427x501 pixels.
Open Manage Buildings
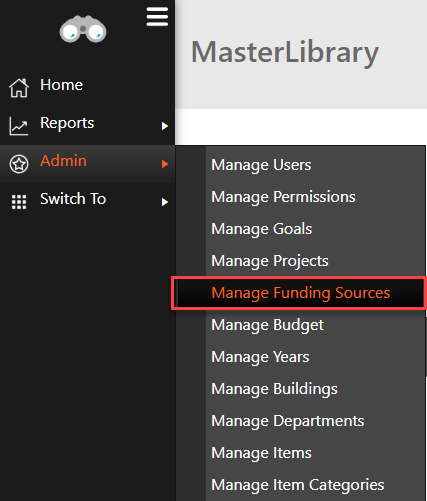tap(274, 389)
